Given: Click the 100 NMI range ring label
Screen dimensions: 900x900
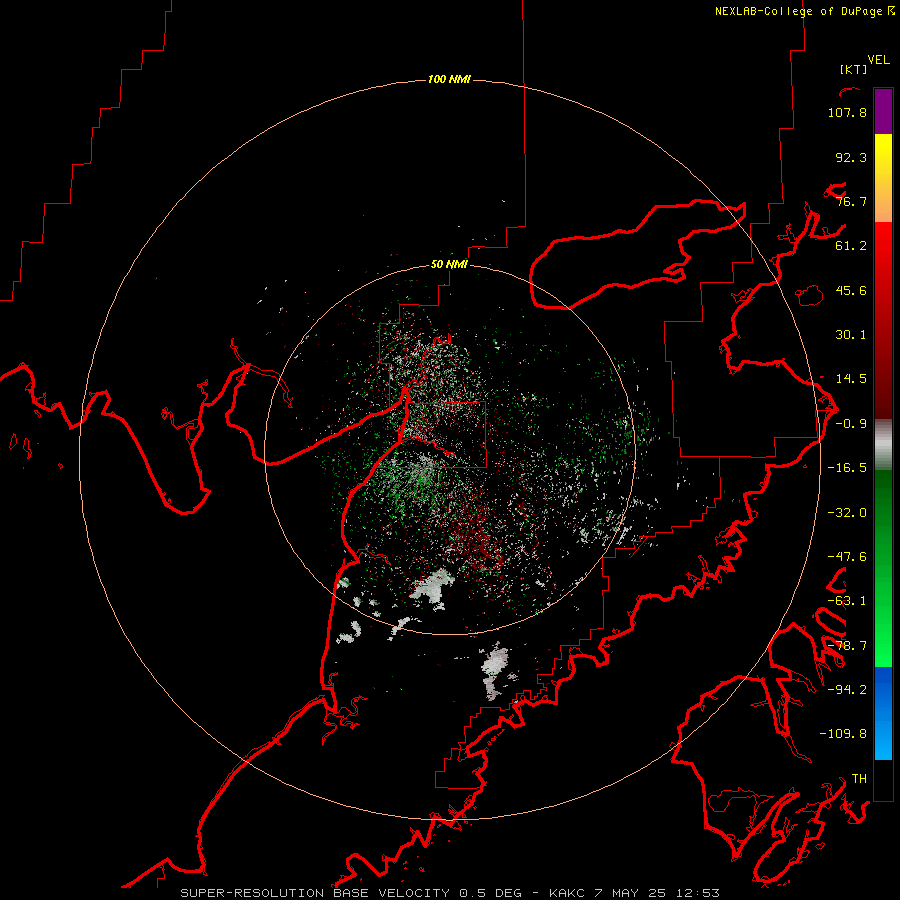Looking at the screenshot, I should click(449, 79).
